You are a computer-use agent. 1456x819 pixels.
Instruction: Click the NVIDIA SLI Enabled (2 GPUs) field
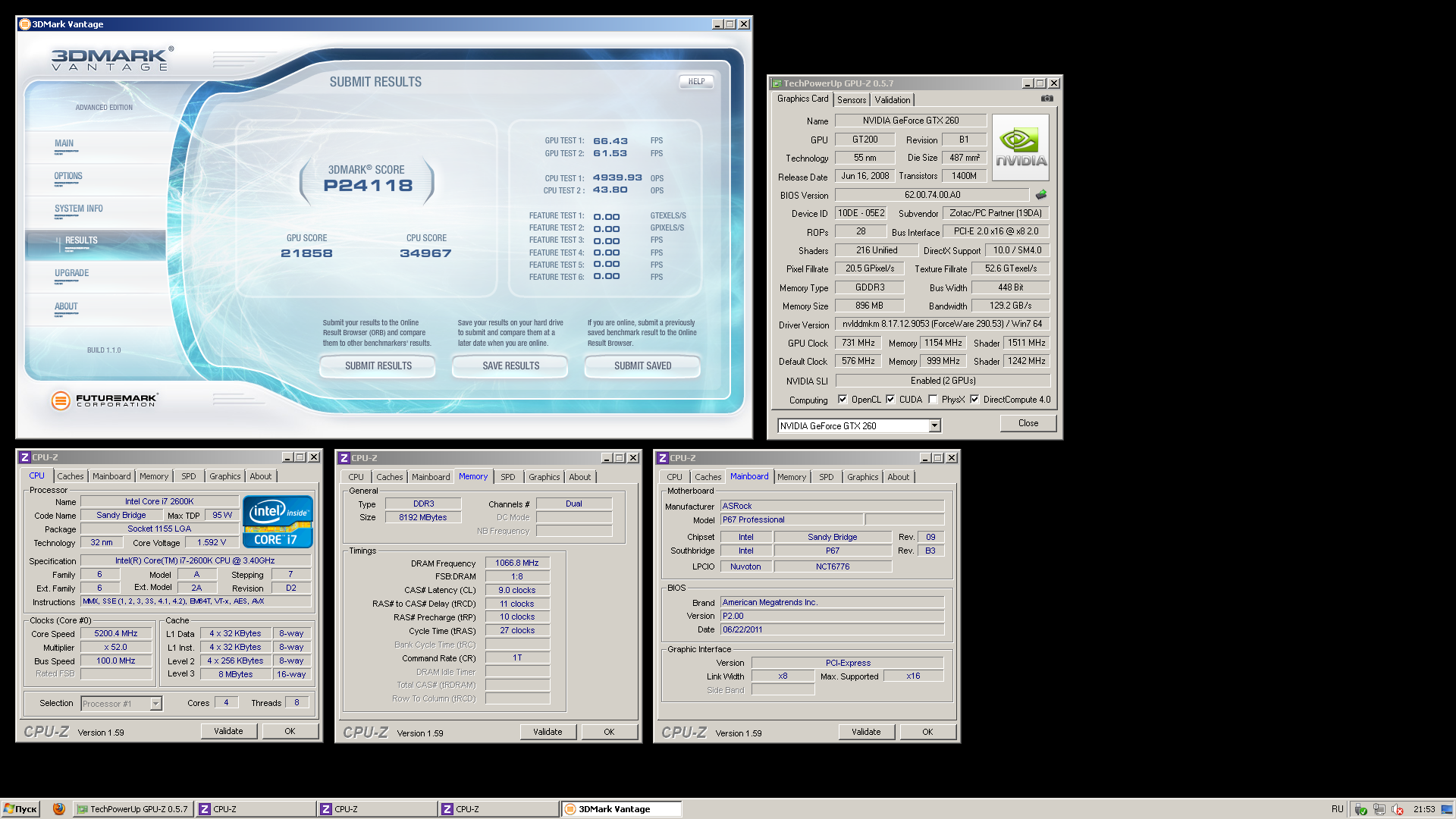click(x=943, y=381)
